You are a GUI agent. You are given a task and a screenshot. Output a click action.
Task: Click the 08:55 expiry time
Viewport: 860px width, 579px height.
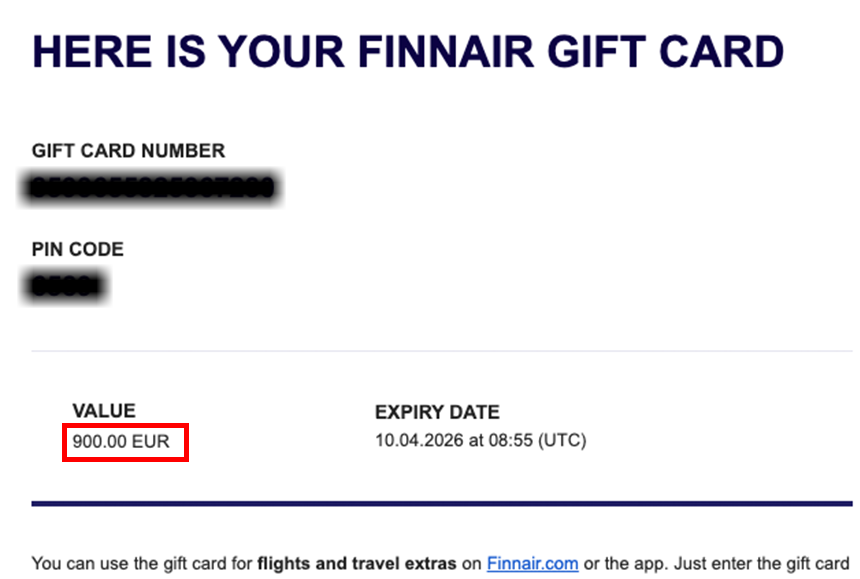[x=512, y=440]
